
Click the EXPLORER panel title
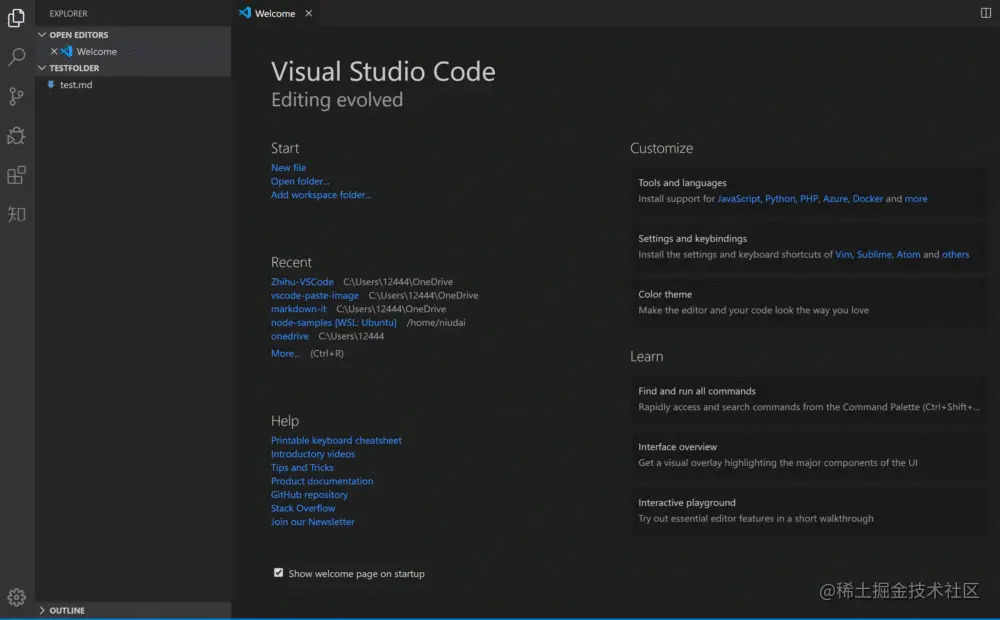pos(68,13)
